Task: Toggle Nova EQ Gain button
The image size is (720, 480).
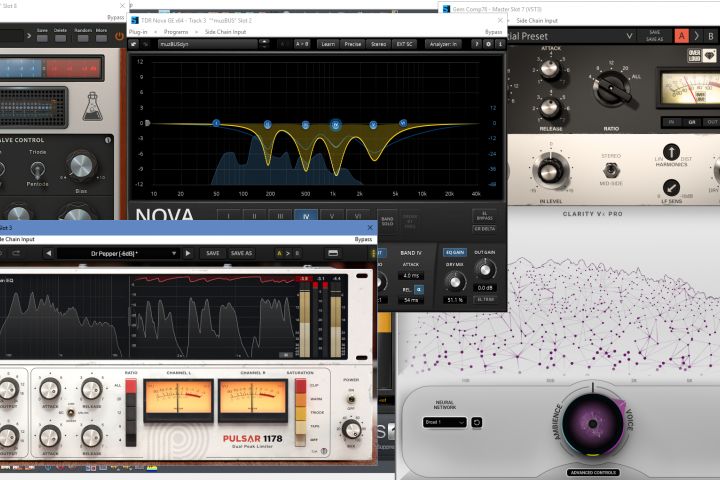Action: click(x=455, y=253)
